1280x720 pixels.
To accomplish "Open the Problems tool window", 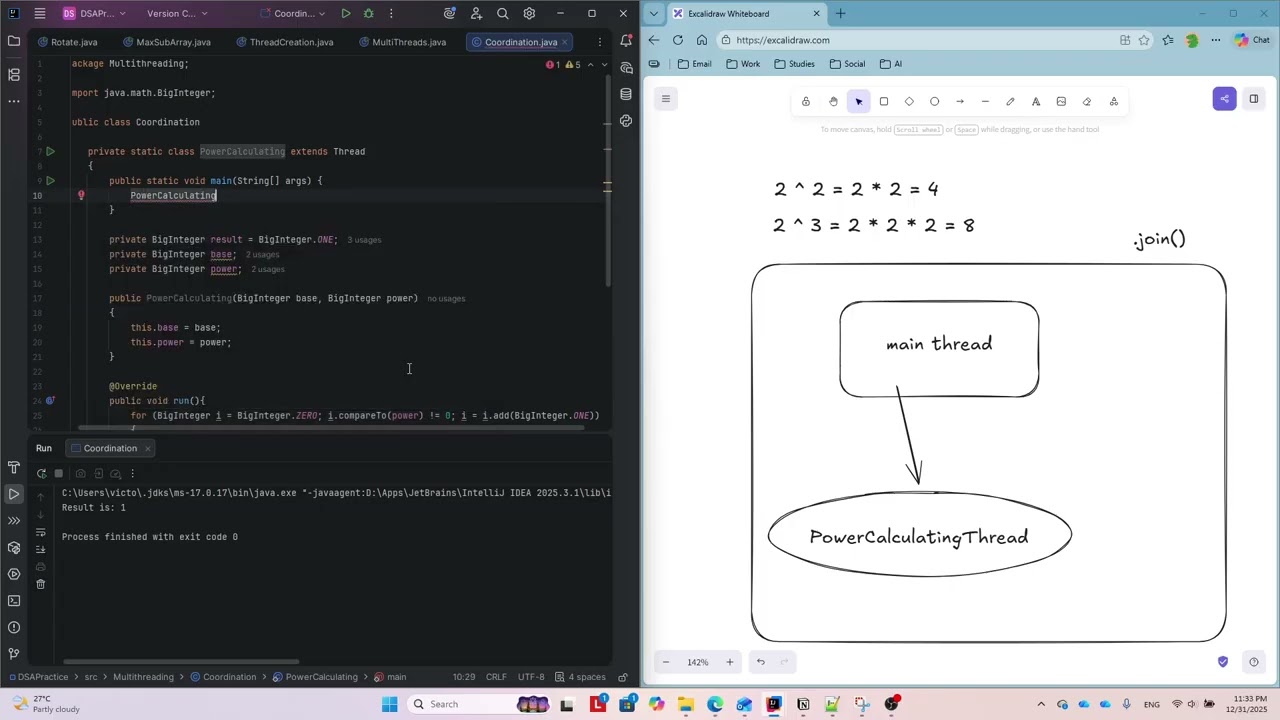I will point(14,627).
